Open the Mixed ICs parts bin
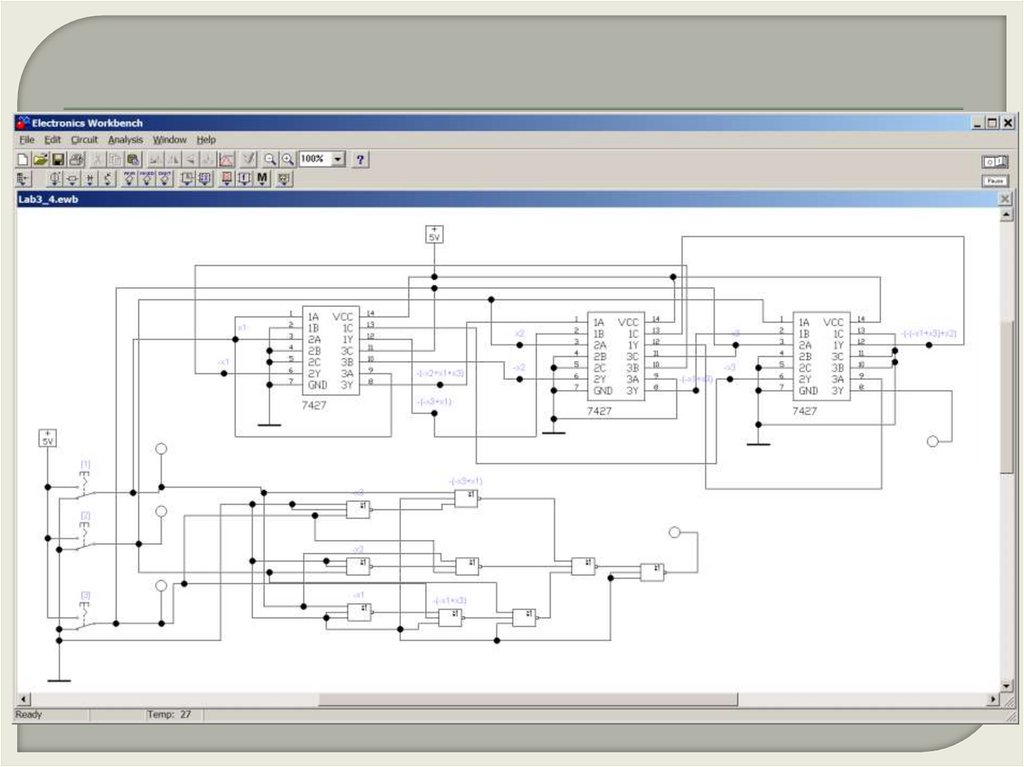This screenshot has width=1024, height=767. coord(147,178)
